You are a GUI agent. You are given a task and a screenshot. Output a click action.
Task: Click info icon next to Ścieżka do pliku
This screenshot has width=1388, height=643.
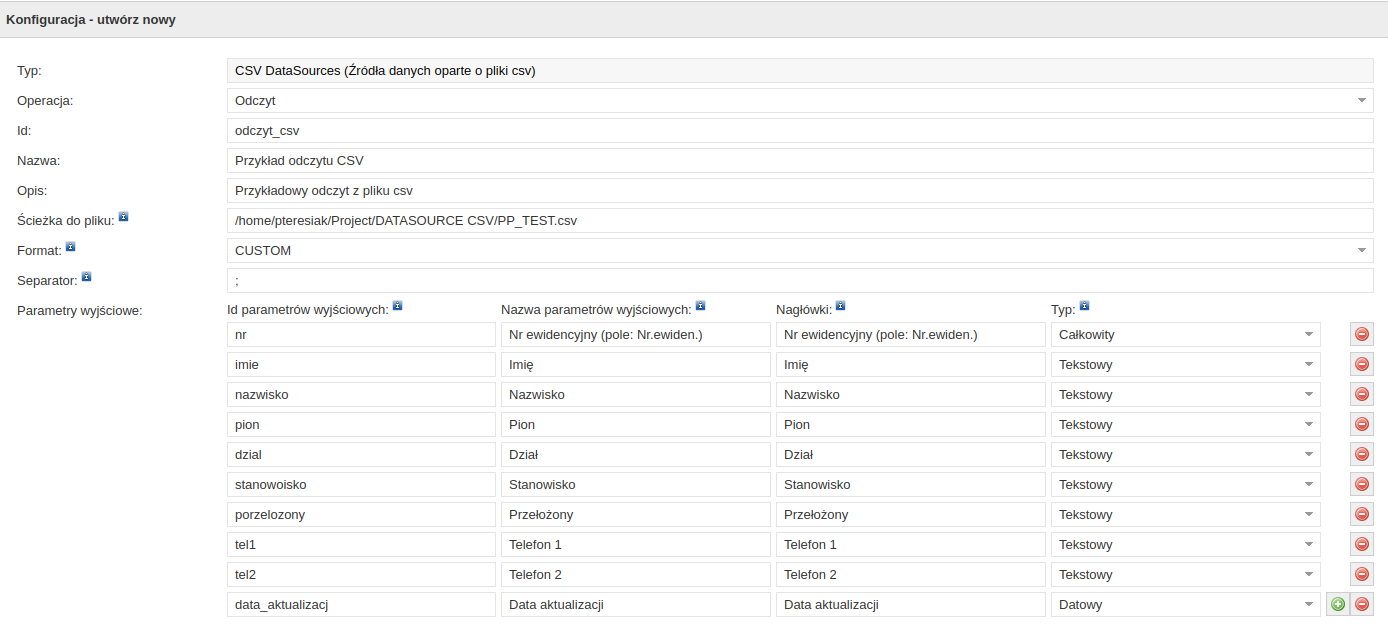pos(123,216)
